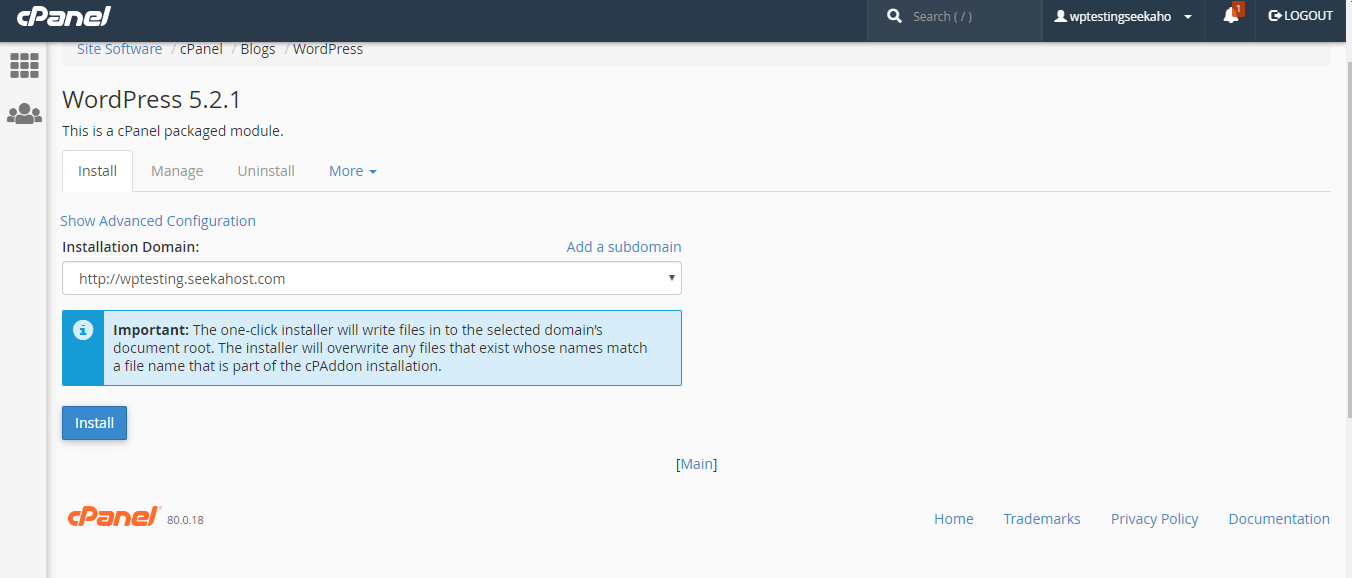Screen dimensions: 1352x578
Task: Go to Site Software breadcrumb
Action: [x=119, y=49]
